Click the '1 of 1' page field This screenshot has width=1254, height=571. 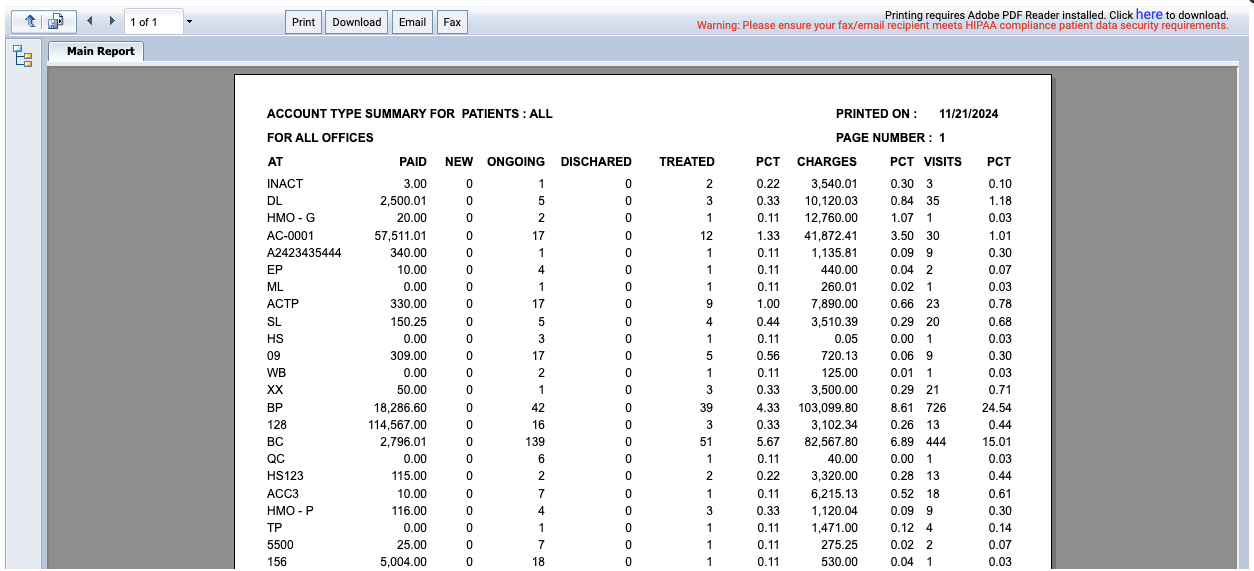[154, 22]
